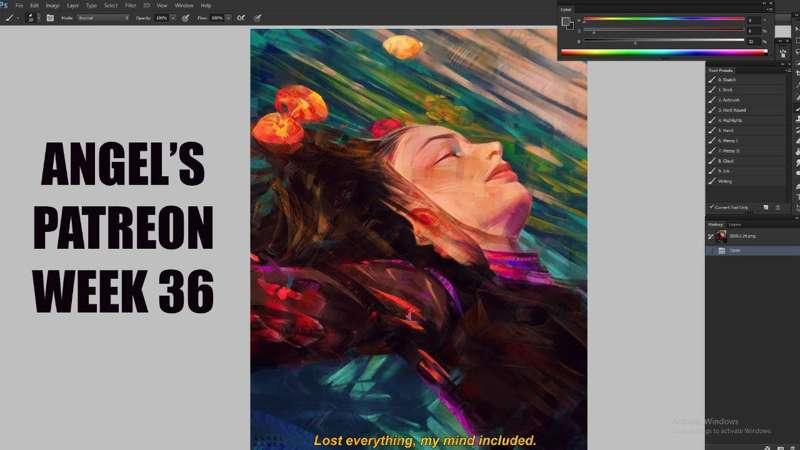Image resolution: width=800 pixels, height=450 pixels.
Task: Select the 6. Messy 1 tool preset
Action: click(746, 141)
